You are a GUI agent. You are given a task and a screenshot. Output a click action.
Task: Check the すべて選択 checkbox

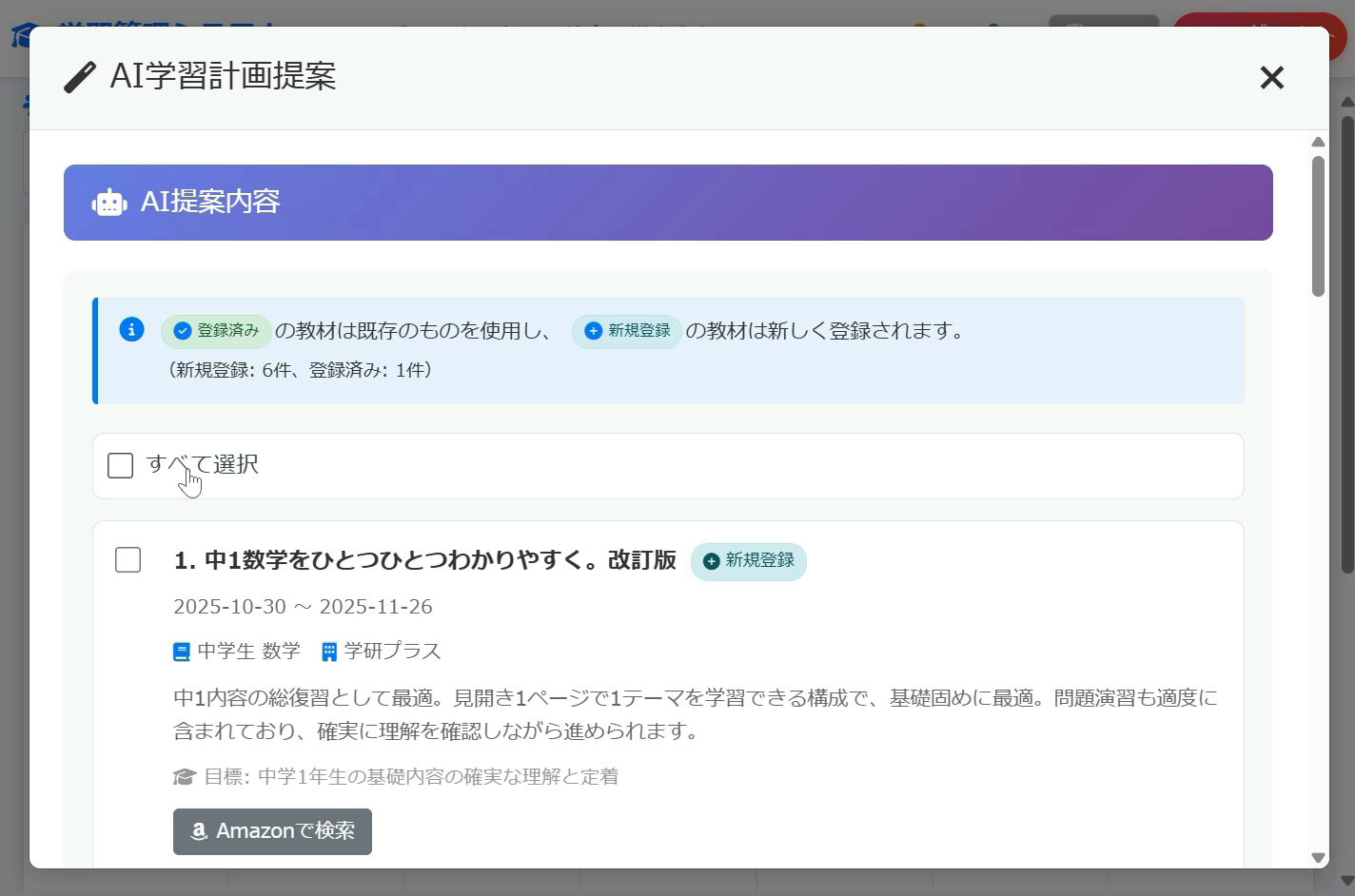pyautogui.click(x=120, y=465)
